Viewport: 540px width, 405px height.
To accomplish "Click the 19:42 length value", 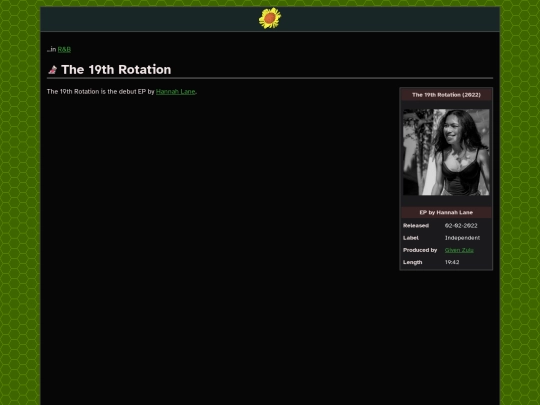I will pyautogui.click(x=452, y=262).
